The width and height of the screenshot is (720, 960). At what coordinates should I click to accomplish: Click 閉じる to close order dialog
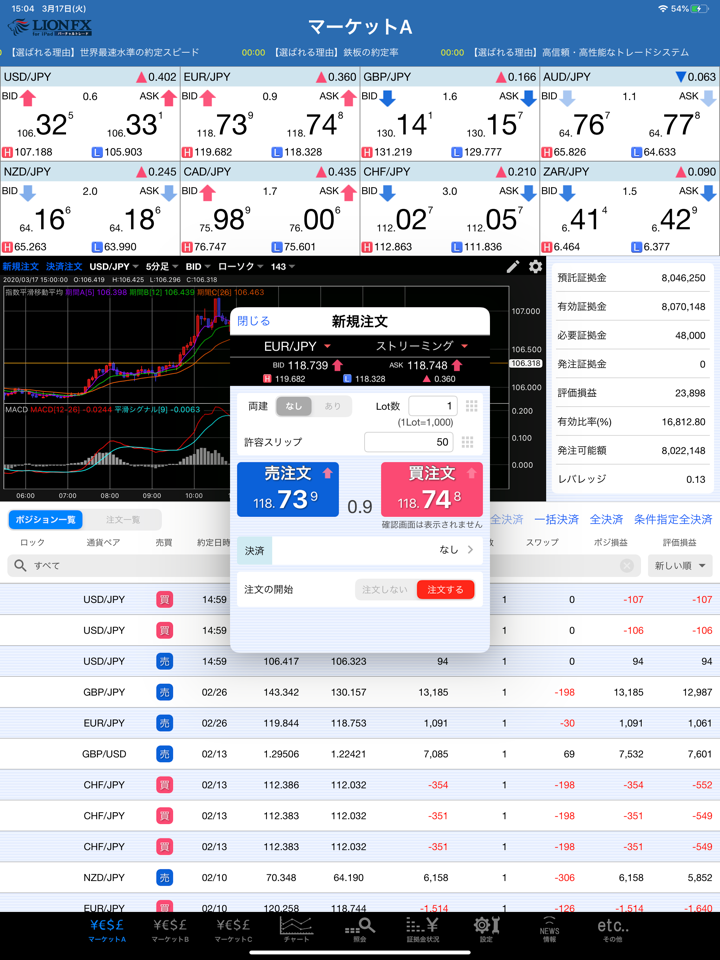(253, 321)
